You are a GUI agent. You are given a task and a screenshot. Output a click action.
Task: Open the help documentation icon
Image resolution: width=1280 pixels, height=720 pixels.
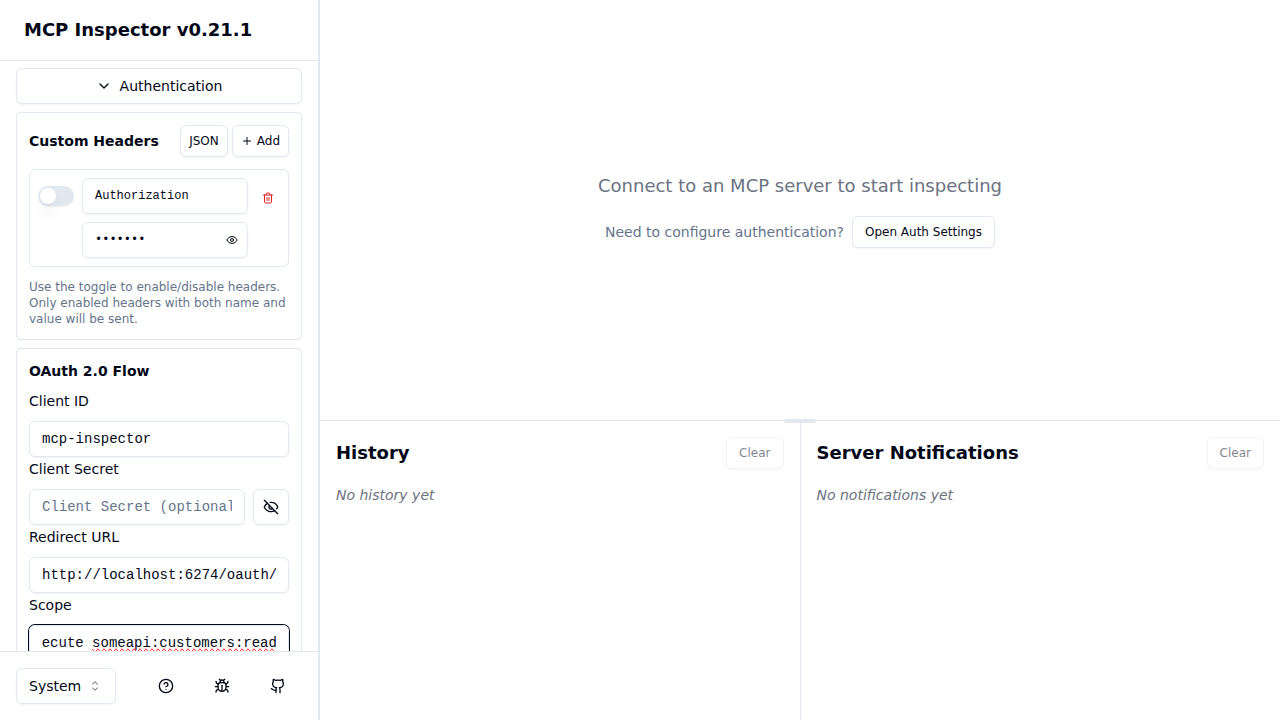(166, 686)
